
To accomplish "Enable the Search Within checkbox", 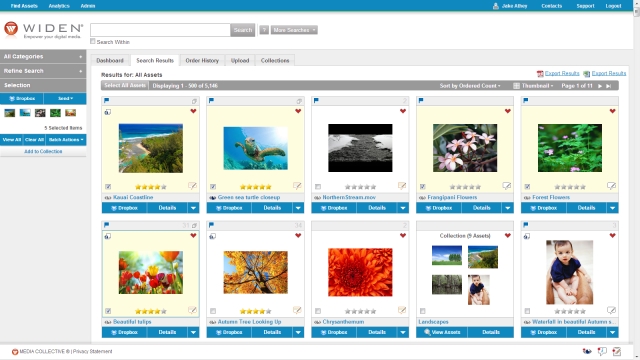I will coord(93,41).
